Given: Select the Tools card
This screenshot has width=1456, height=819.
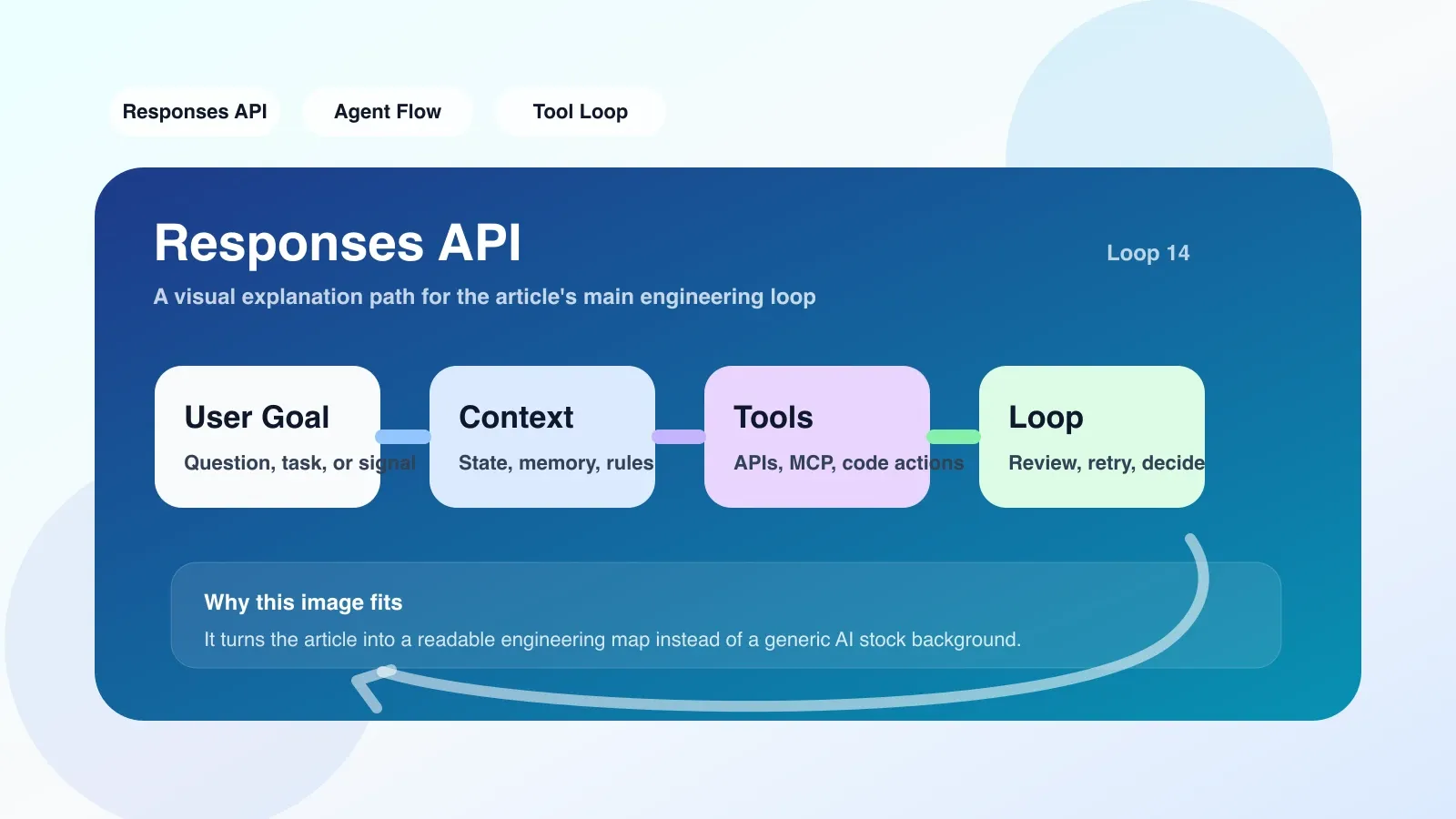Looking at the screenshot, I should (817, 437).
